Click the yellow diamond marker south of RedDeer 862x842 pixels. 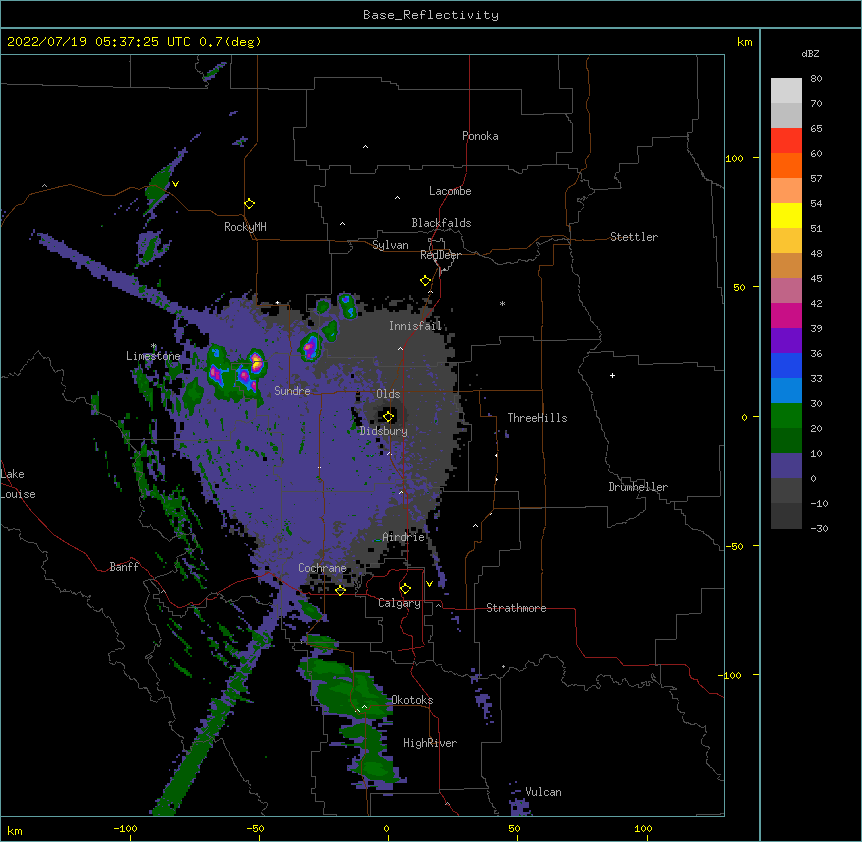pyautogui.click(x=425, y=281)
